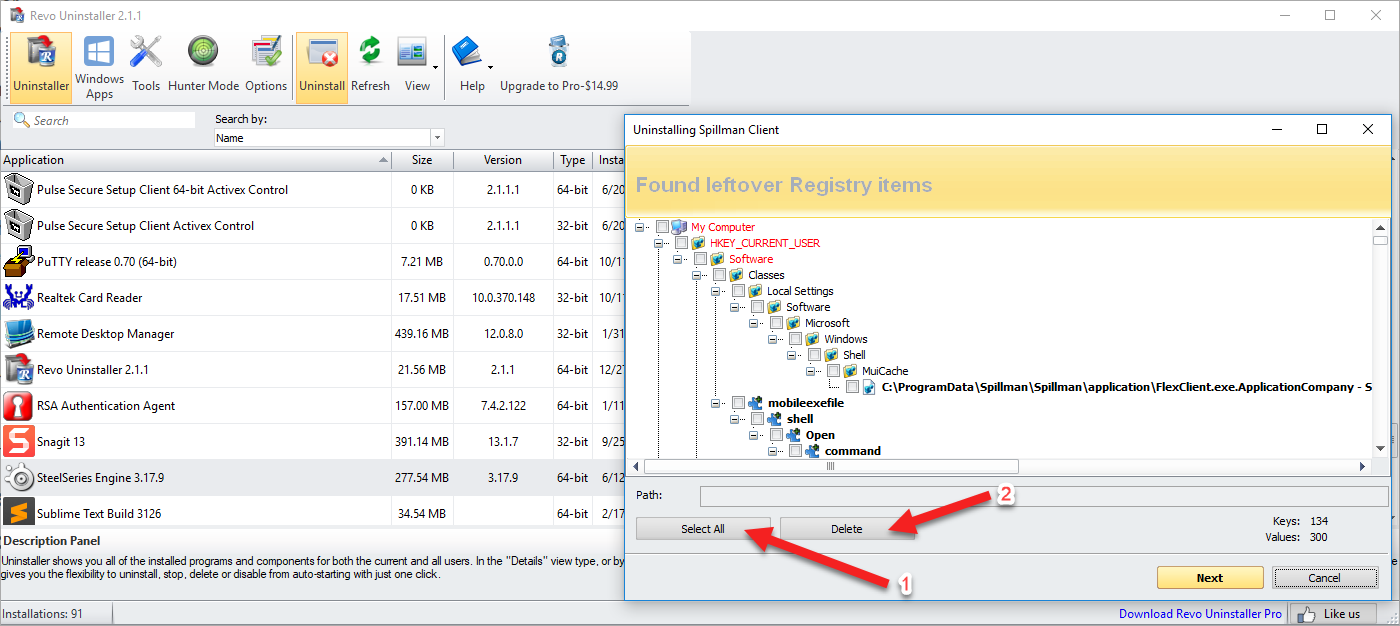This screenshot has height=626, width=1400.
Task: Check the MuiCache checkbox
Action: coord(833,371)
